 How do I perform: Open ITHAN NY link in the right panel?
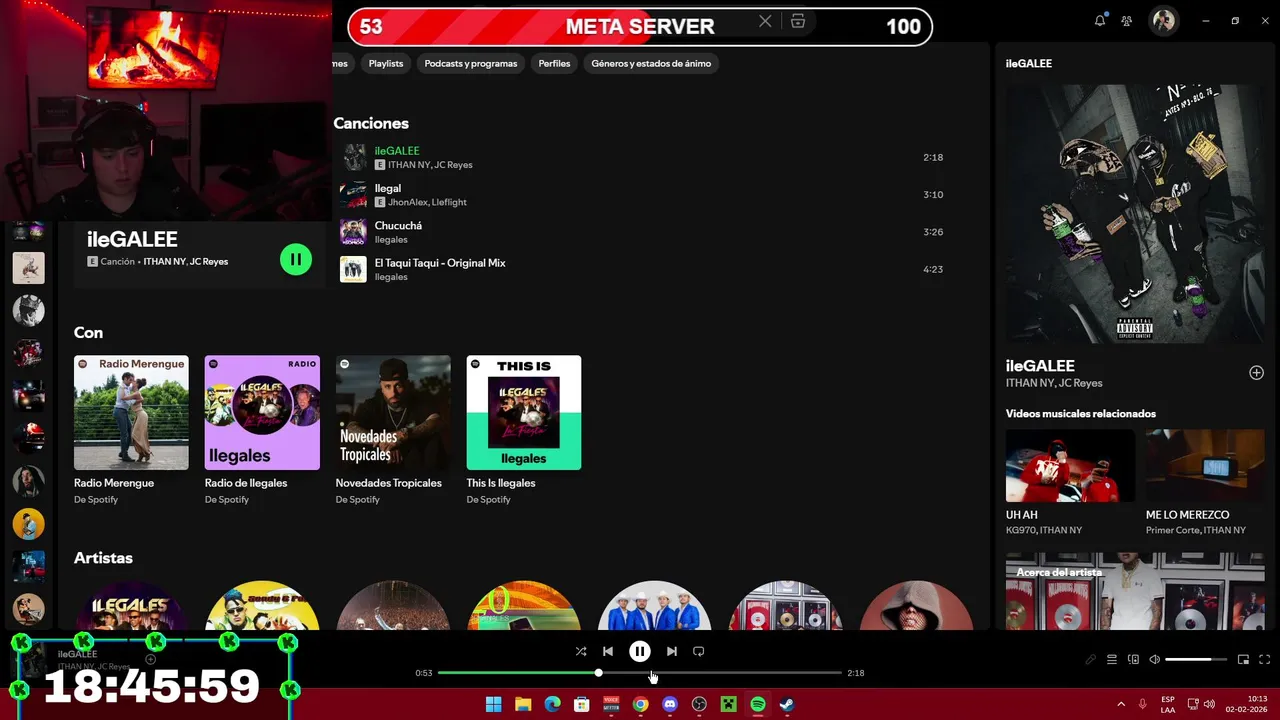(1030, 383)
